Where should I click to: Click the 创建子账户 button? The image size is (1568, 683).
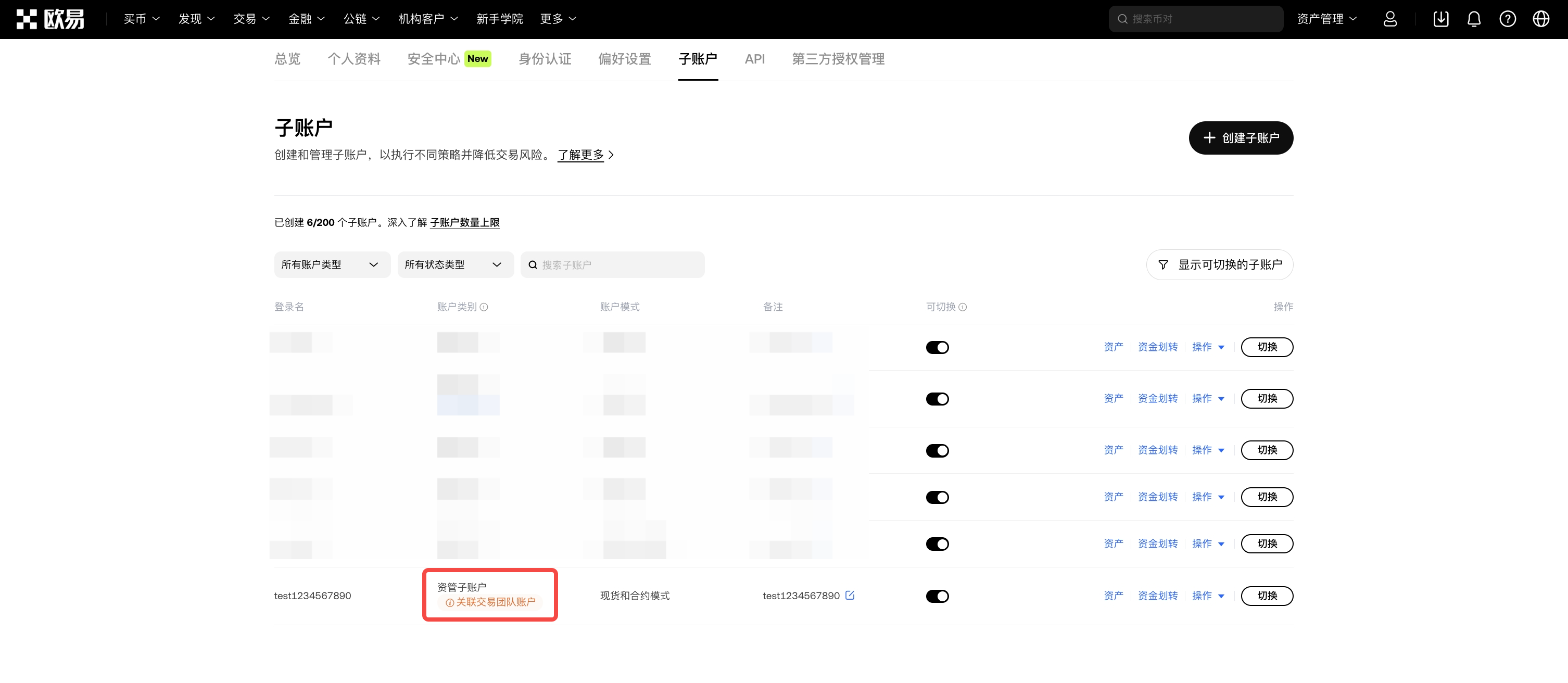1241,138
